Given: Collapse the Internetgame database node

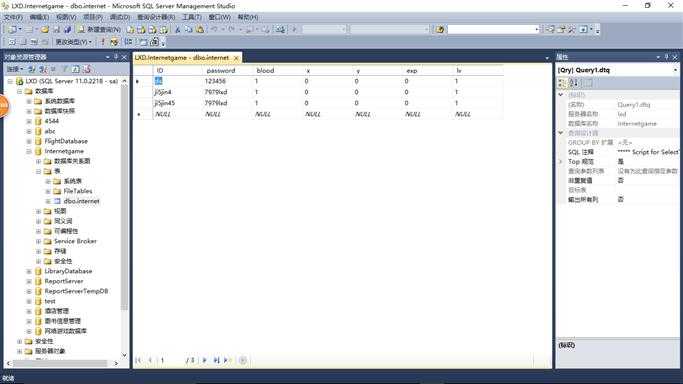Looking at the screenshot, I should point(29,151).
